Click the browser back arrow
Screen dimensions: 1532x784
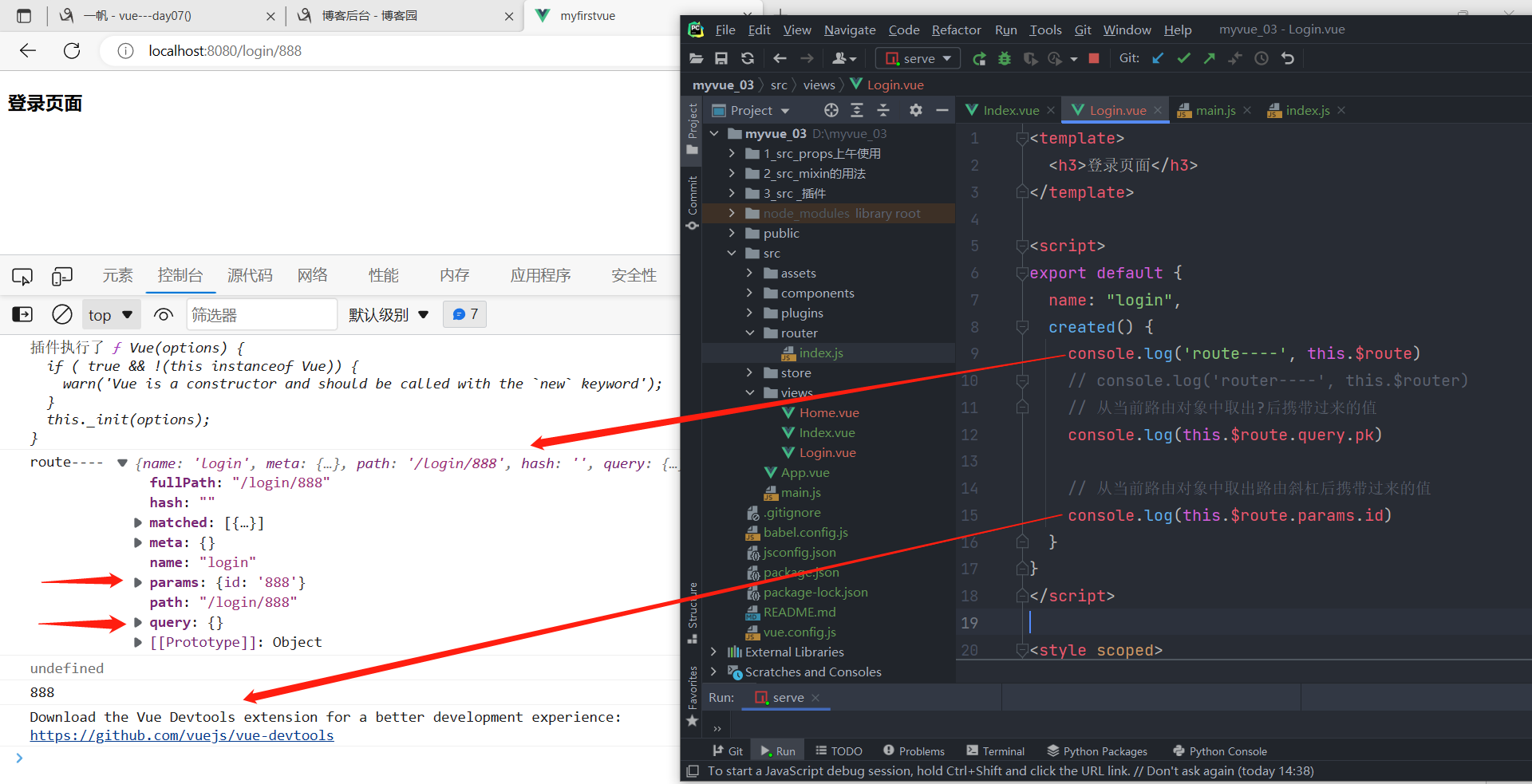(28, 51)
